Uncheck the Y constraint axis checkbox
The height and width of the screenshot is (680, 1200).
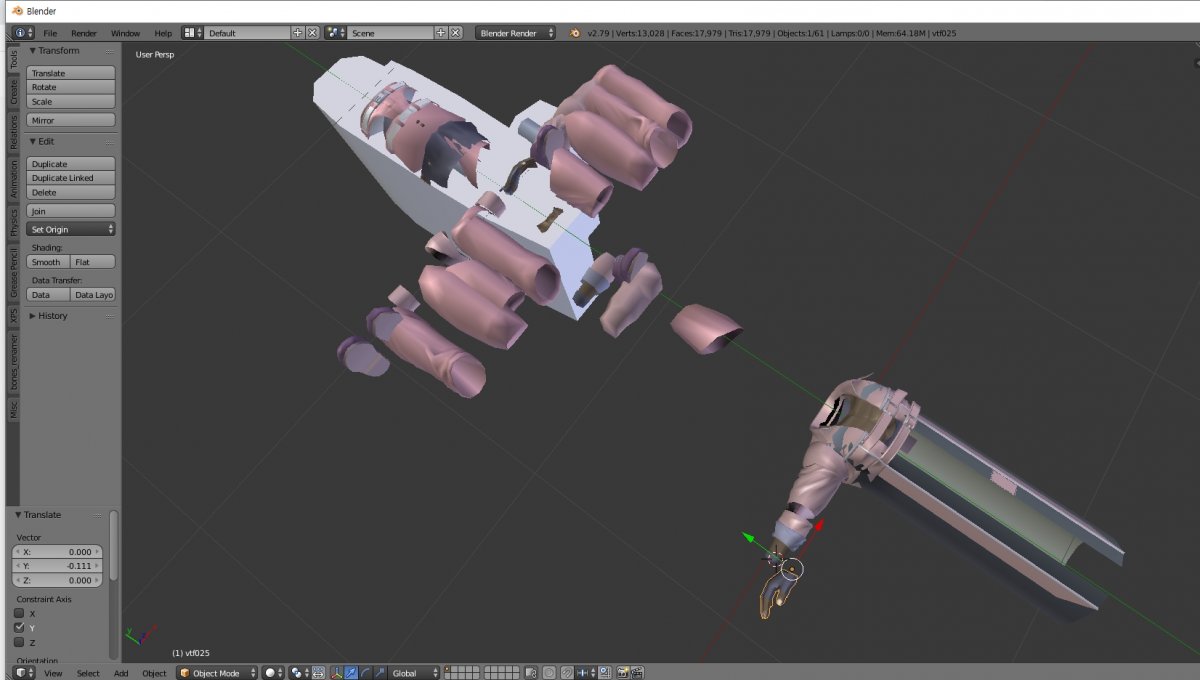click(19, 628)
